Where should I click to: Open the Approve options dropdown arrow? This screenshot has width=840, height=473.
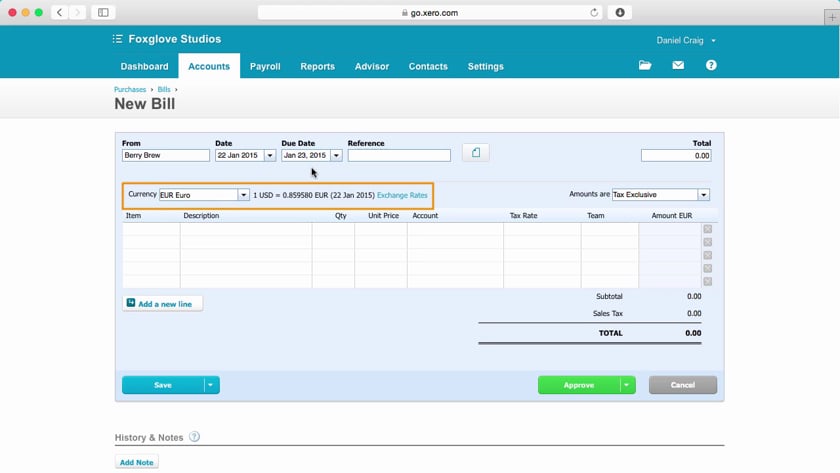(627, 385)
